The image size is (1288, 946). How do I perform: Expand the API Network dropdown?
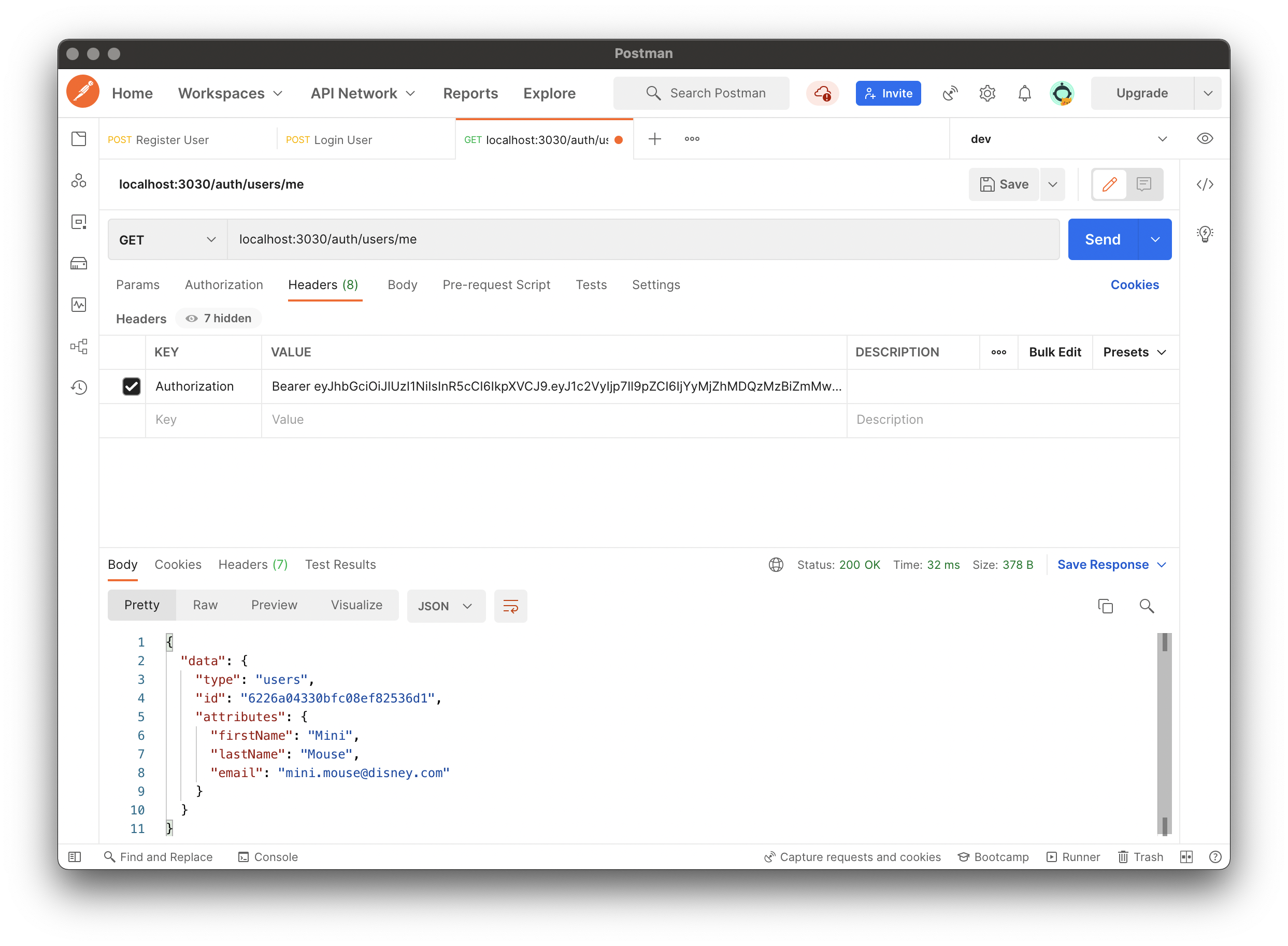(363, 93)
